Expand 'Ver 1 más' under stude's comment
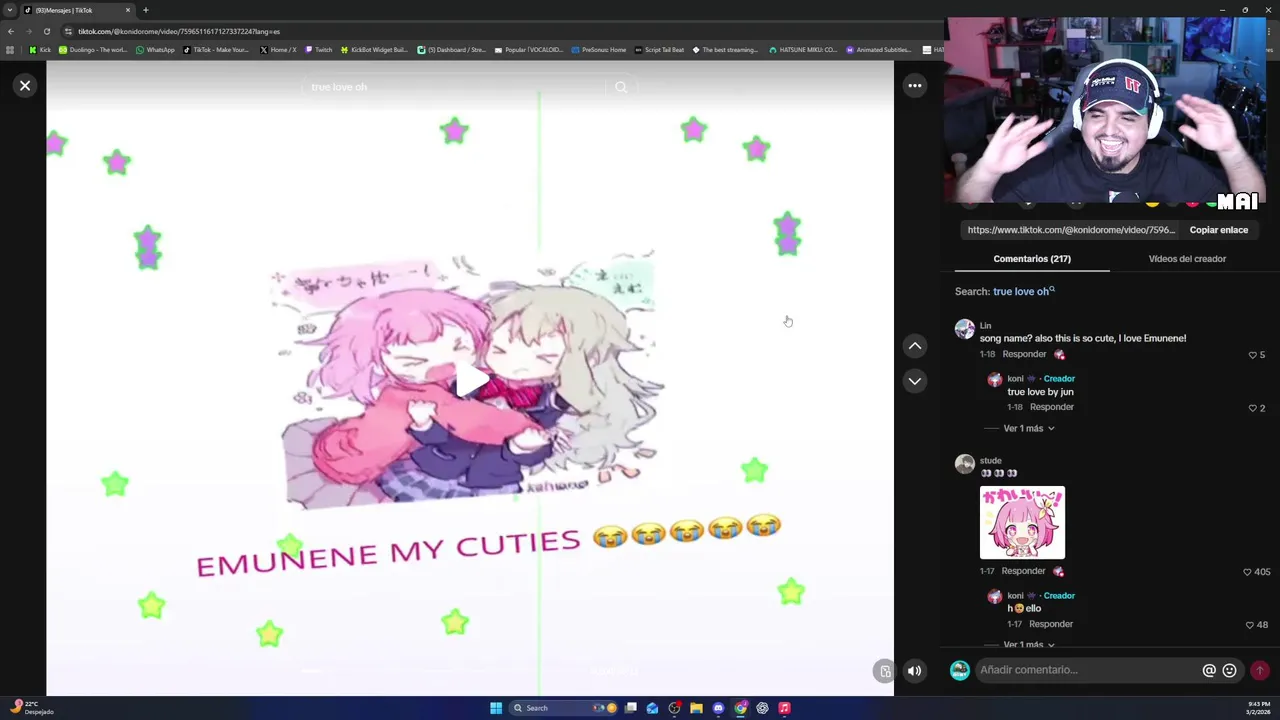 pyautogui.click(x=1028, y=645)
